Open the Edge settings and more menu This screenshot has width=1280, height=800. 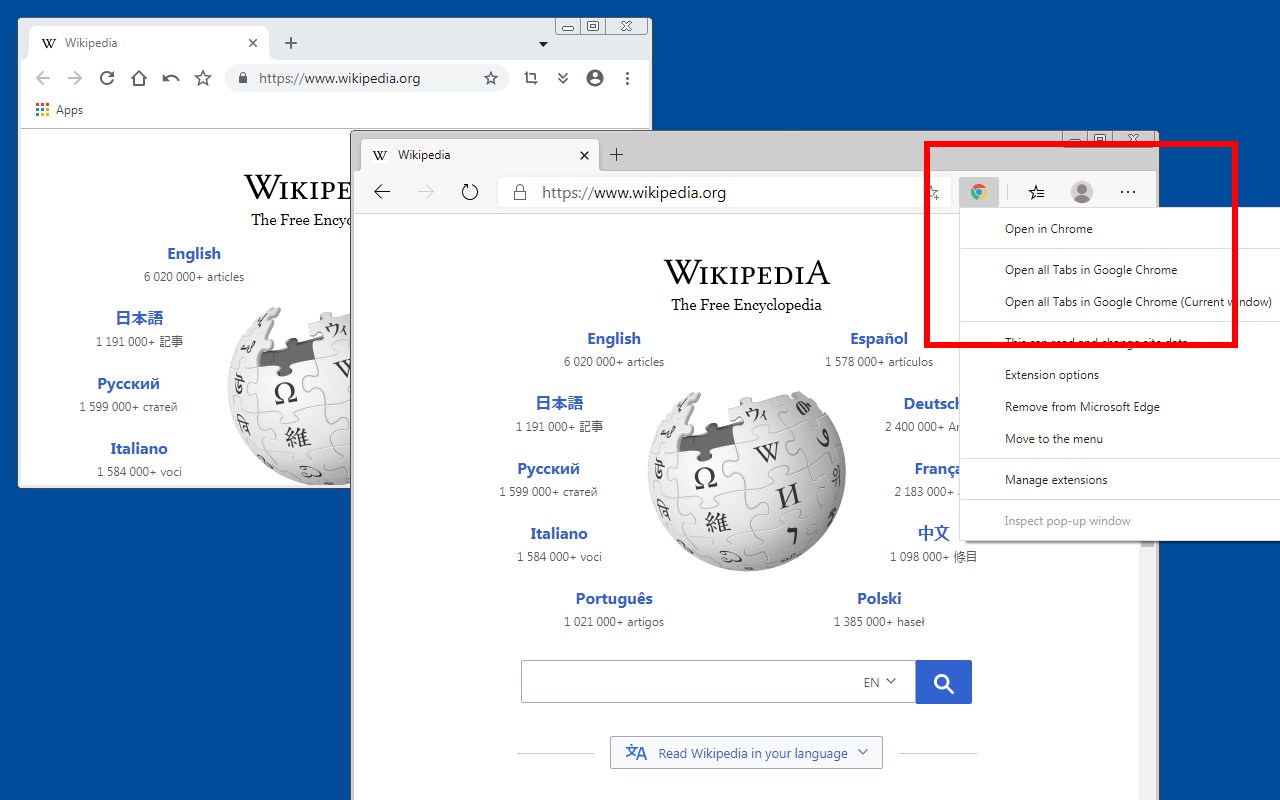tap(1128, 192)
